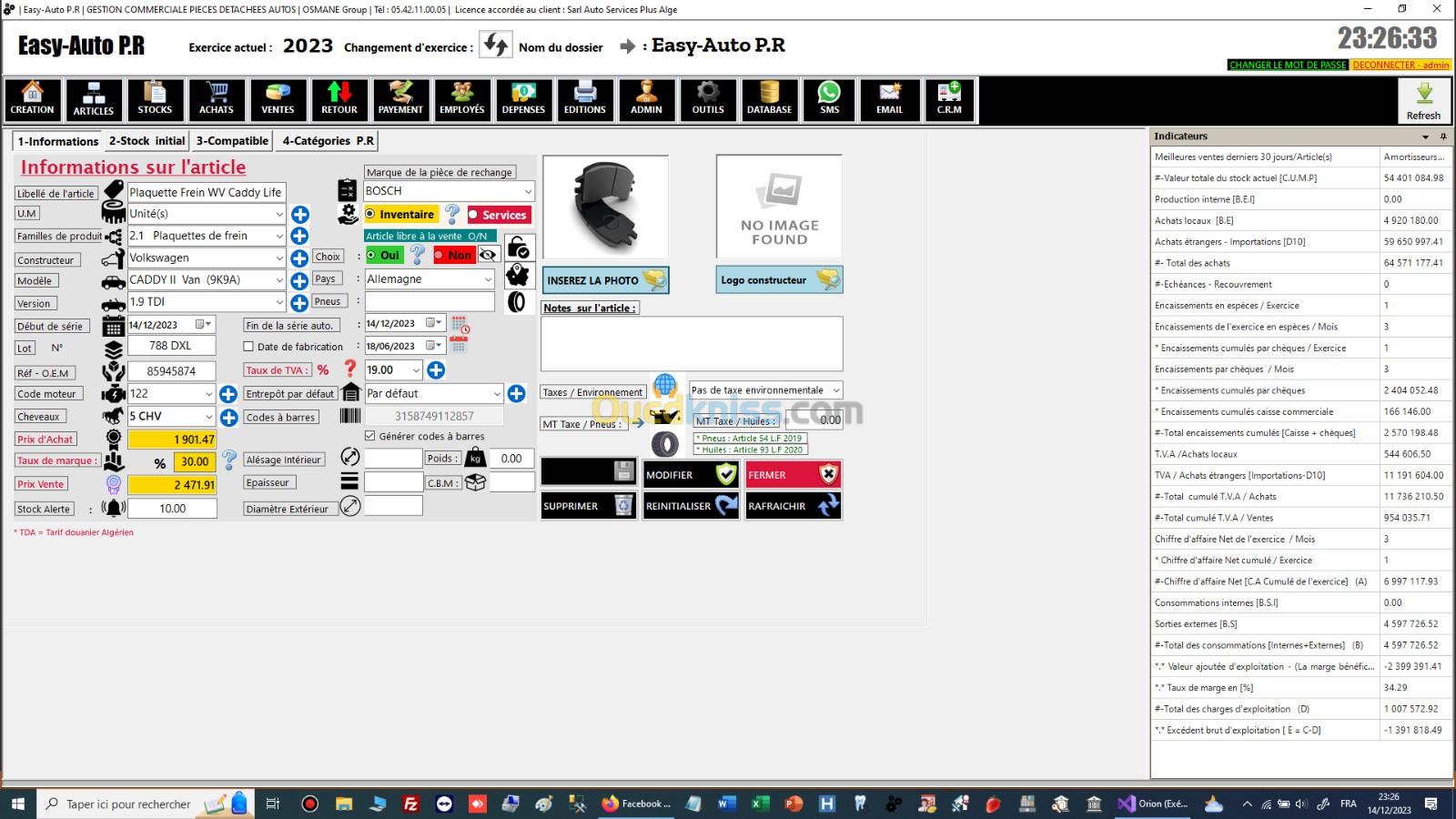Screen dimensions: 1456x819
Task: Open the 3-Compatible tab
Action: click(232, 141)
